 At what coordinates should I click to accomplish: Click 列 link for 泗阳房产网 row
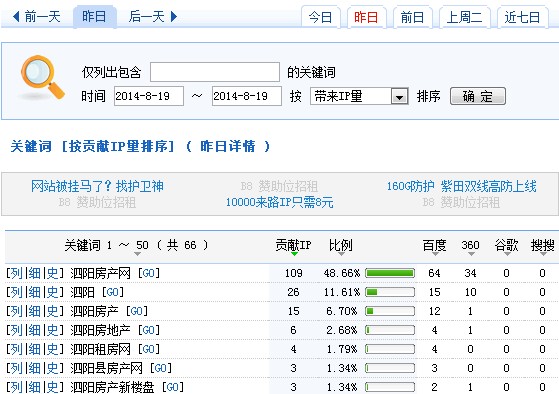[x=16, y=273]
